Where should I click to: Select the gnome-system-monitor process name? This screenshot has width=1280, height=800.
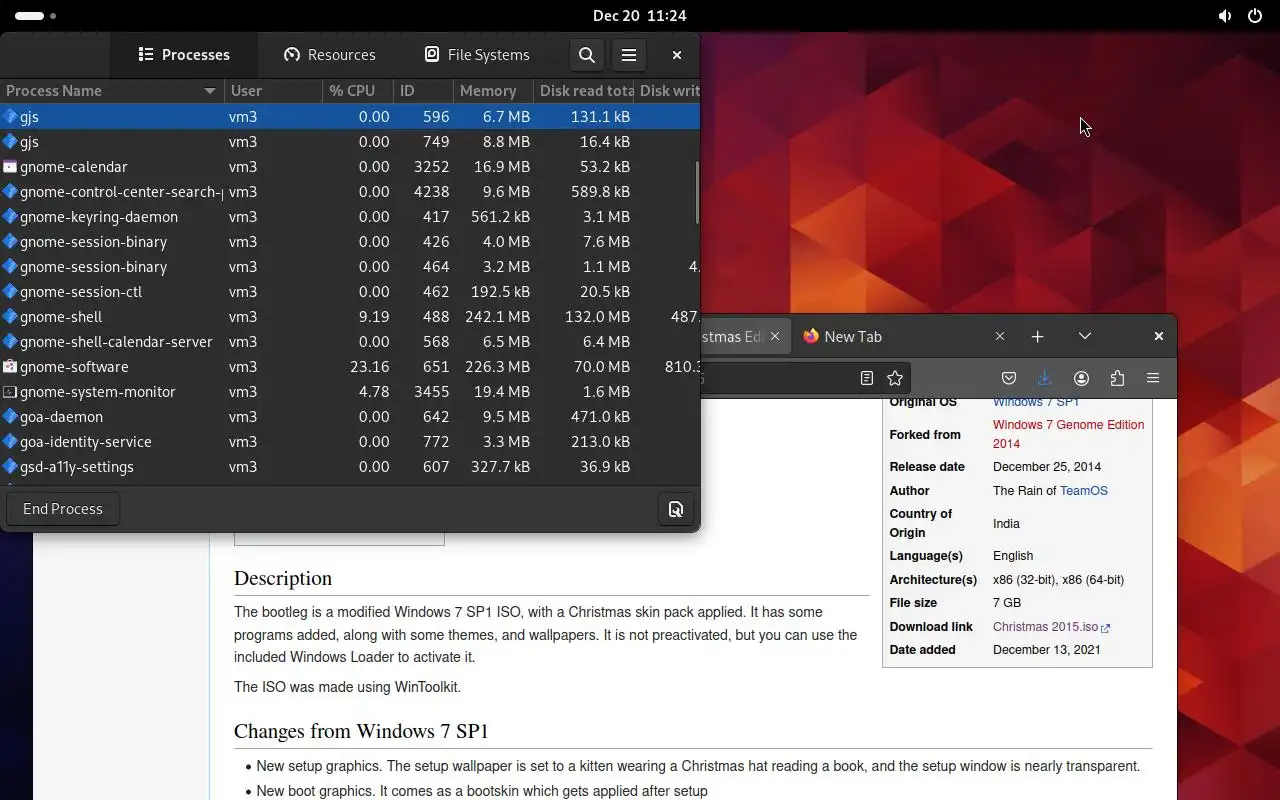tap(98, 392)
